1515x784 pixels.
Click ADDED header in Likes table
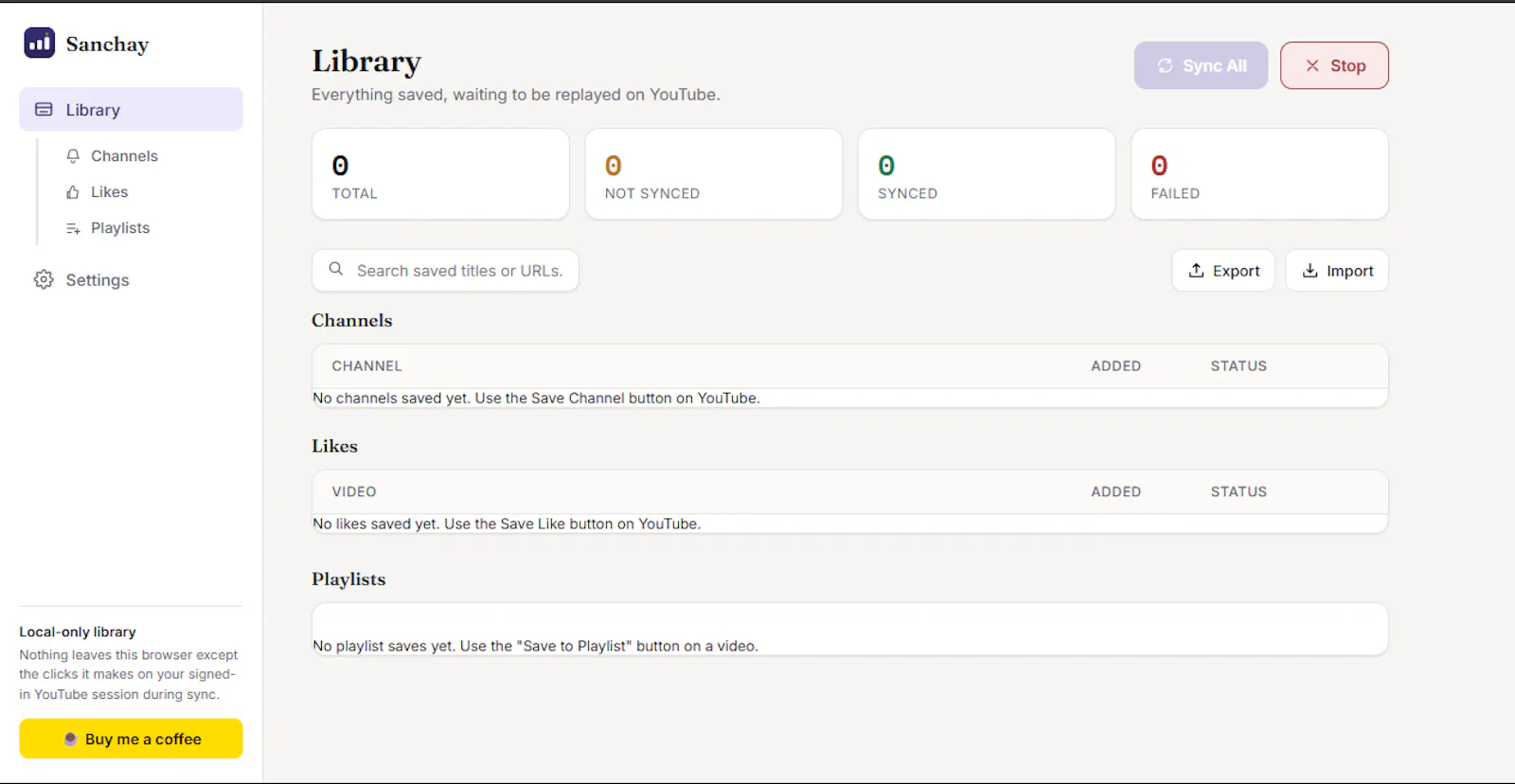[x=1115, y=492]
